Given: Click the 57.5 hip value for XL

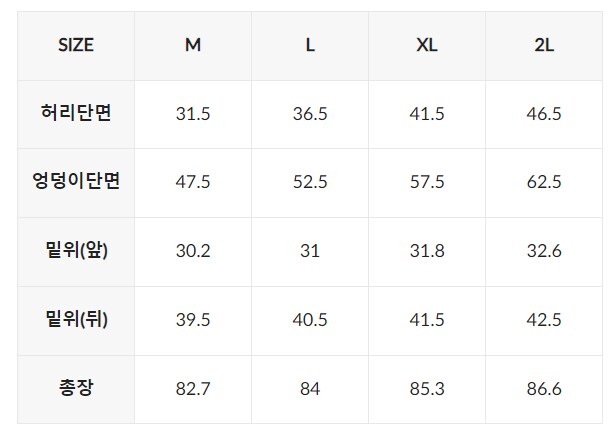Looking at the screenshot, I should (x=427, y=182).
